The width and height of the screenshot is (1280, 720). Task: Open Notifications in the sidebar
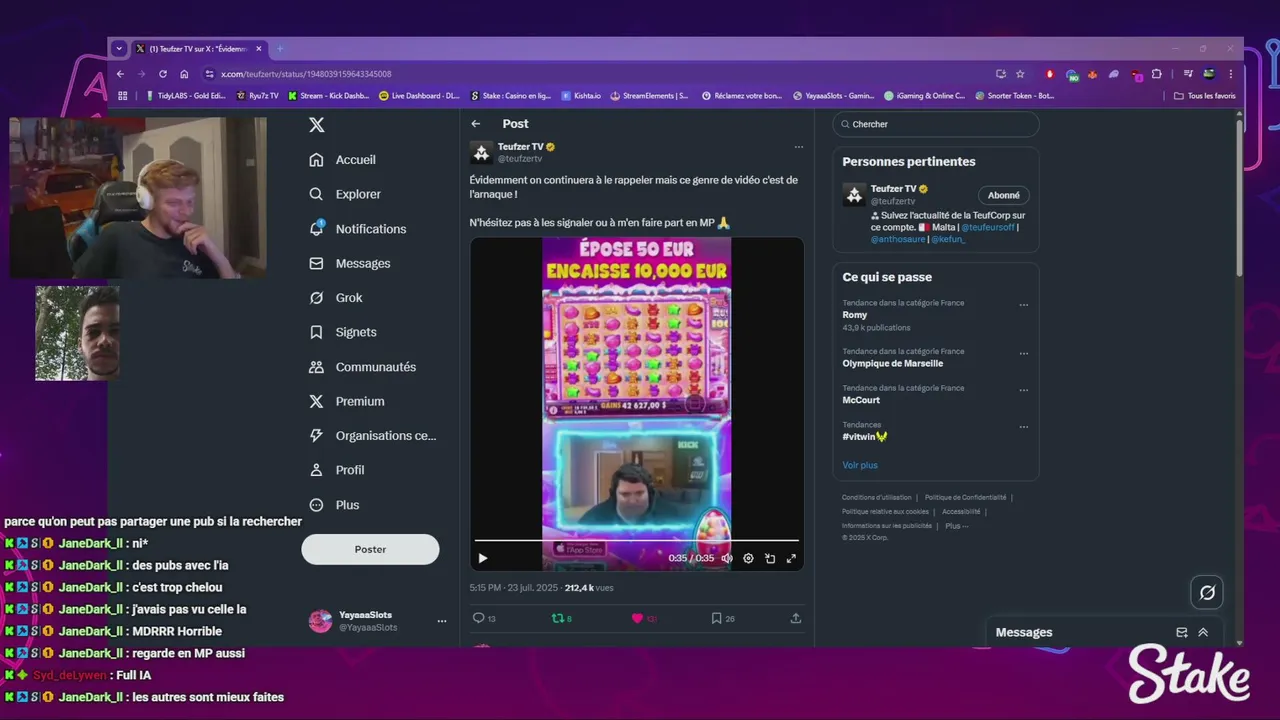(x=357, y=229)
